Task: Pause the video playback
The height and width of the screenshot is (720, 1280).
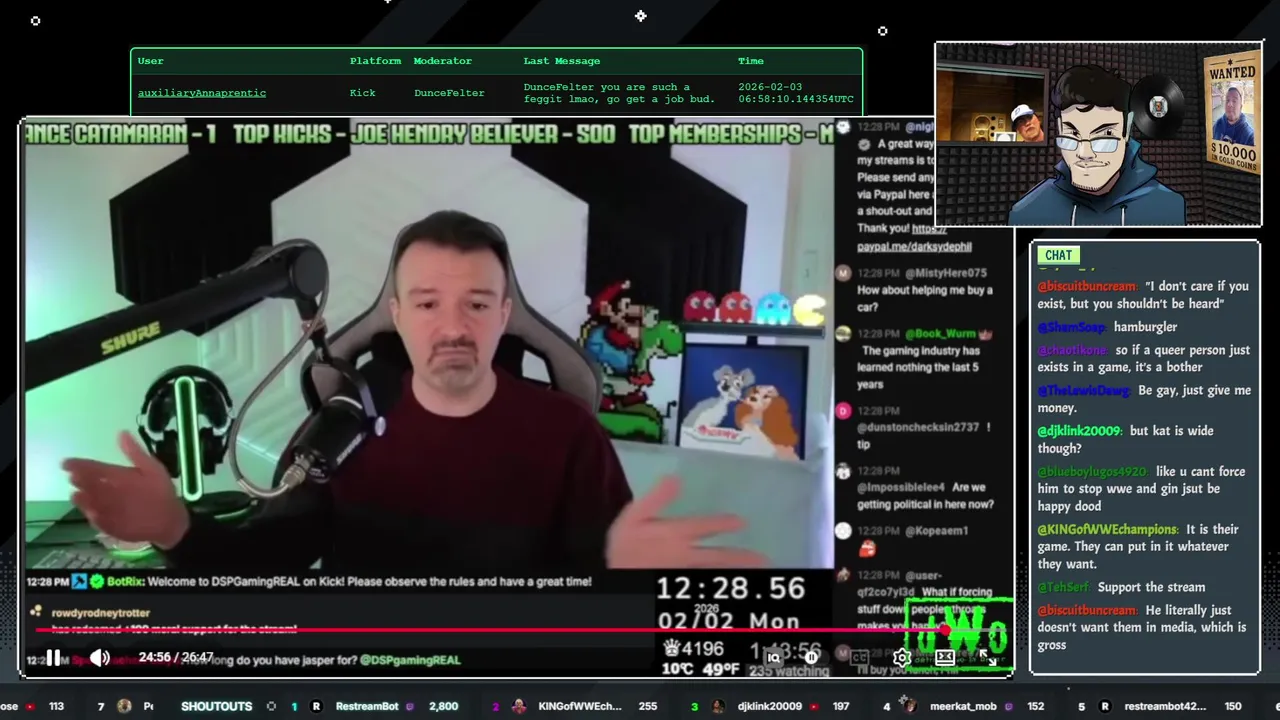Action: (x=53, y=657)
